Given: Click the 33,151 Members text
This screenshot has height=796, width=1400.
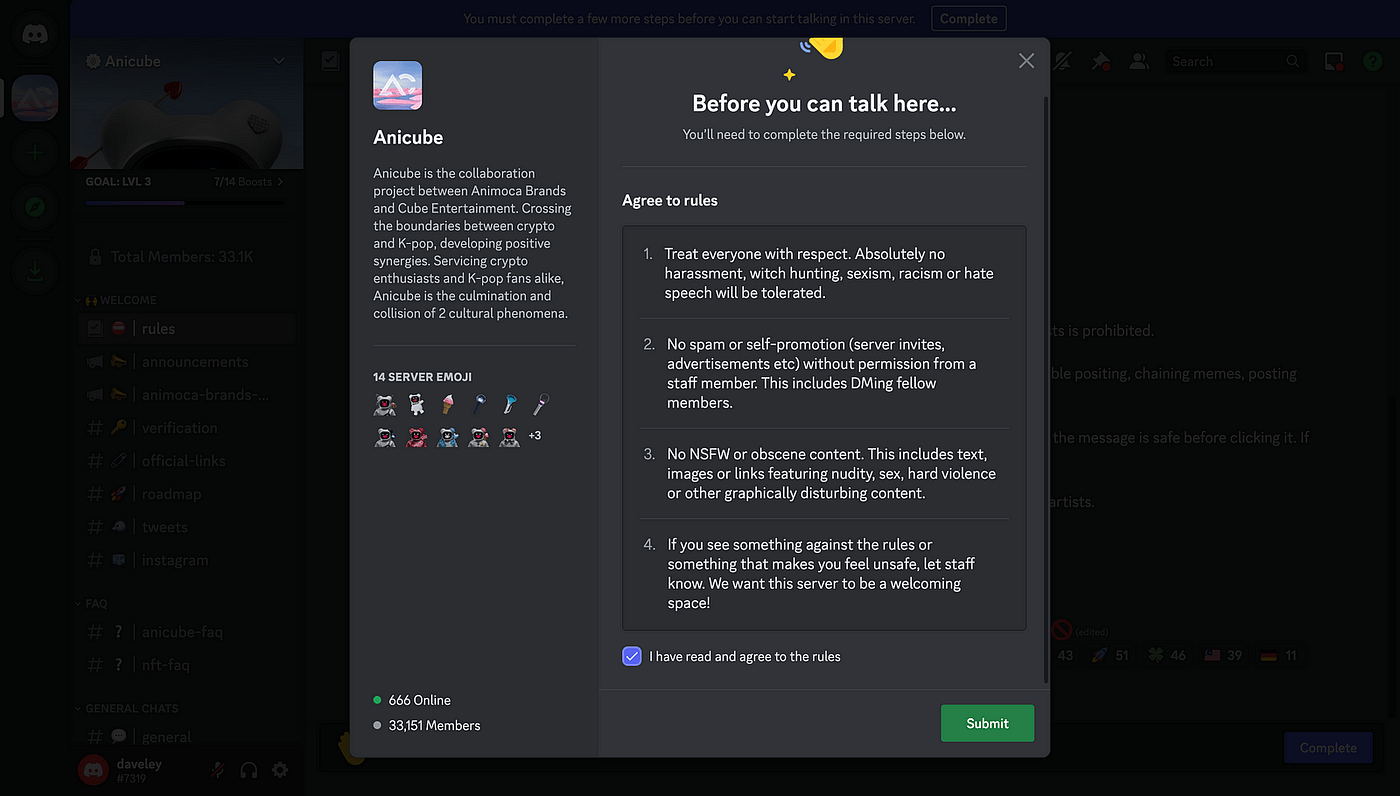Looking at the screenshot, I should [434, 725].
